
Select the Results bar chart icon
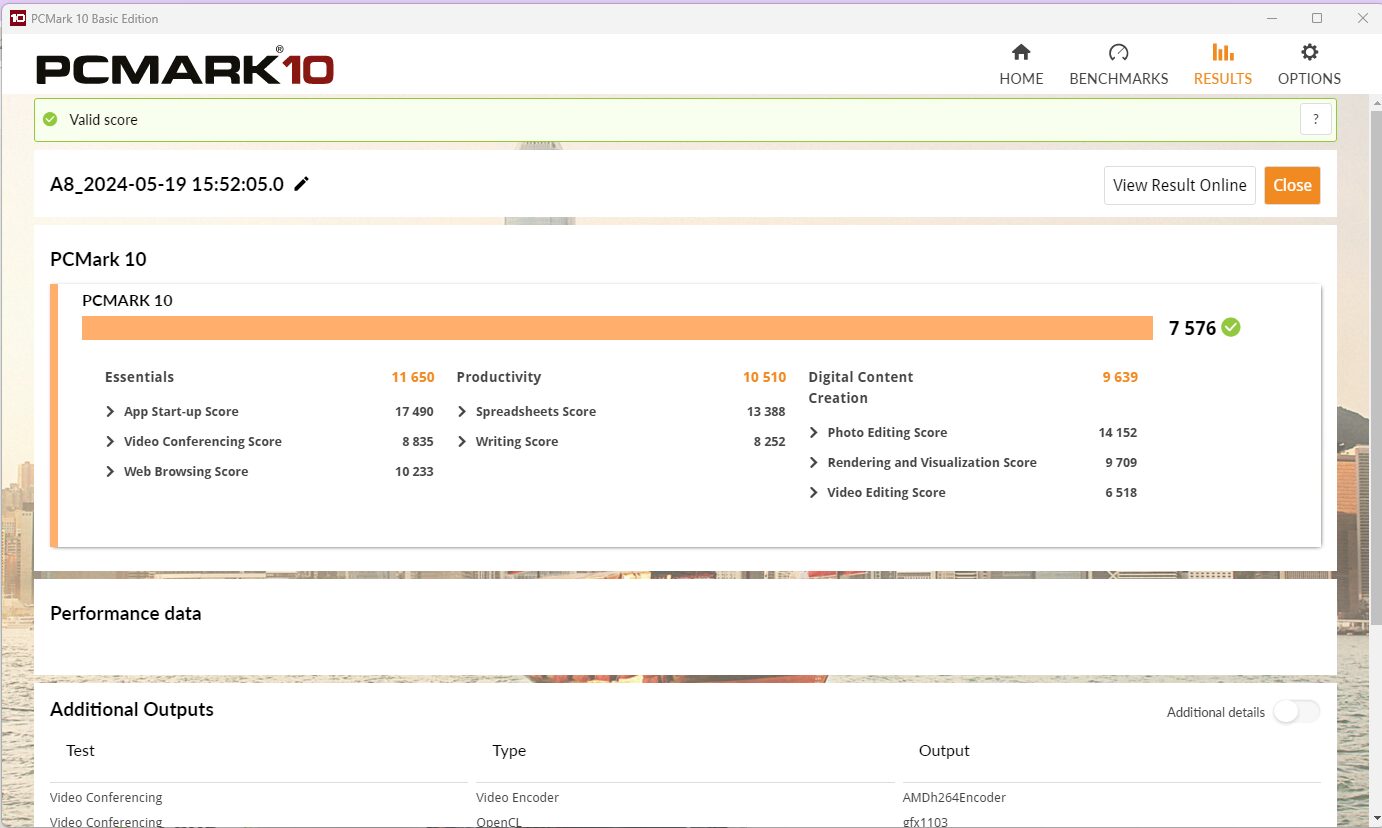[x=1222, y=53]
